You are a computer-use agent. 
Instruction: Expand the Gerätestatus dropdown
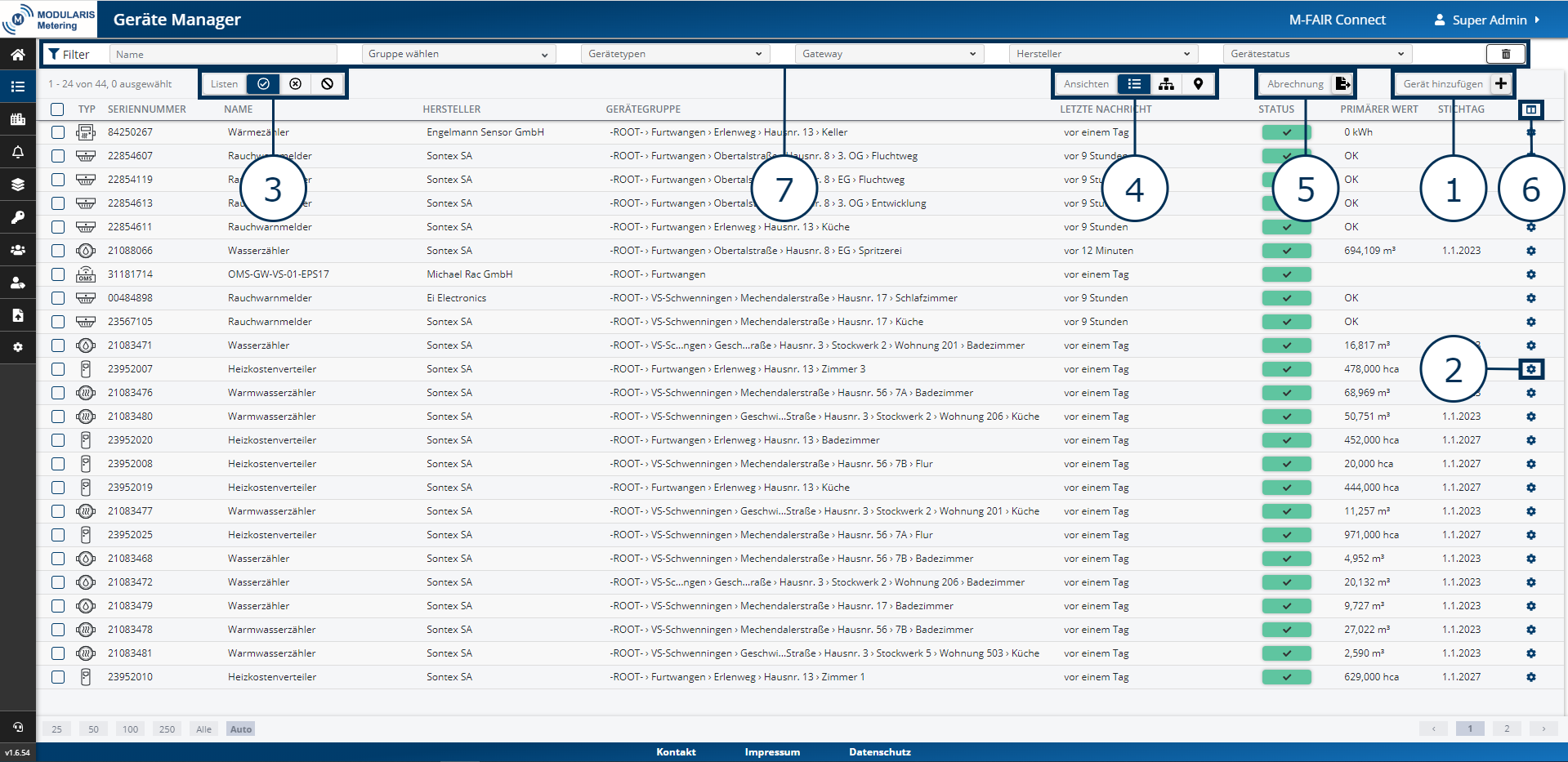pos(1316,54)
